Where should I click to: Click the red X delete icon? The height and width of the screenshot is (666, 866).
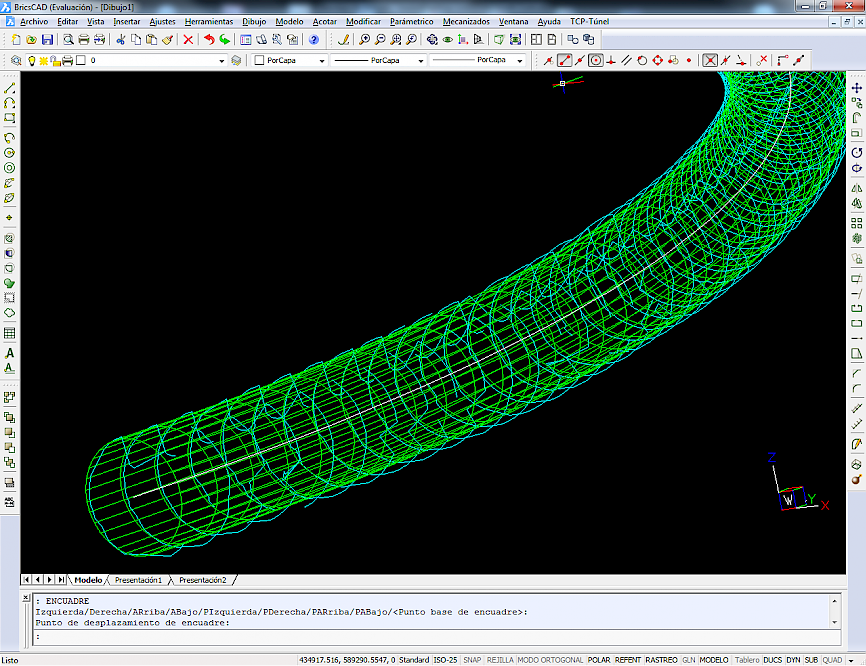point(188,40)
